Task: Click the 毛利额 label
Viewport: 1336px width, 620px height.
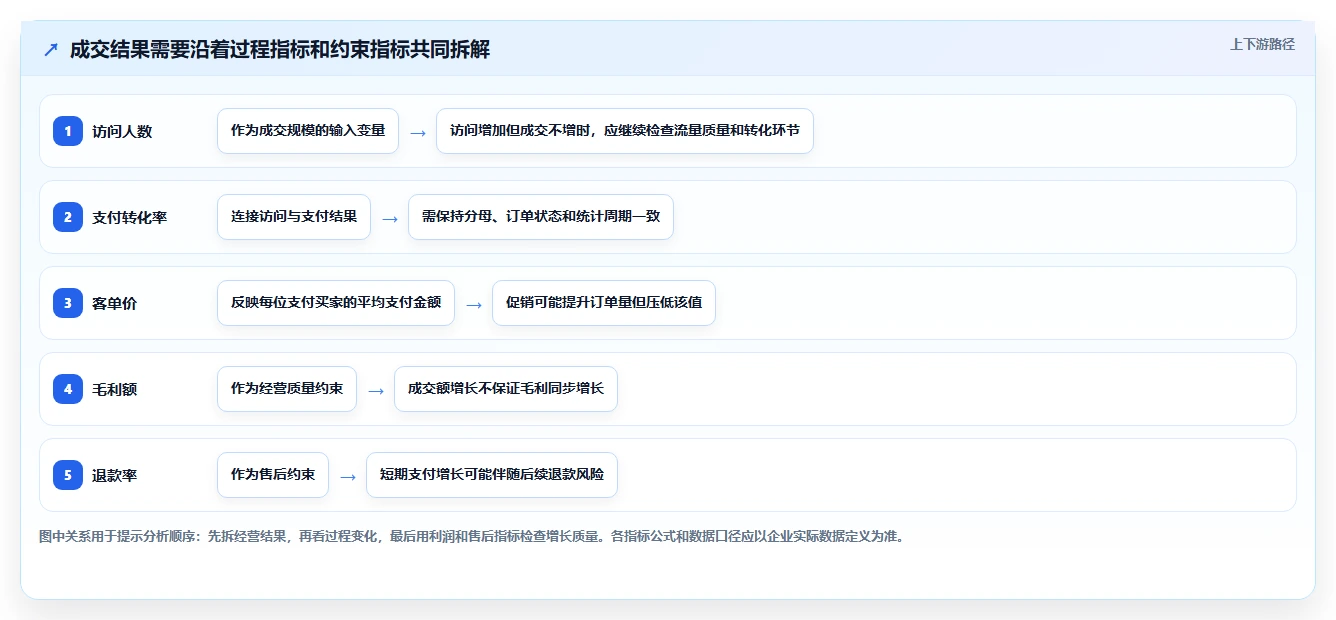Action: tap(115, 389)
